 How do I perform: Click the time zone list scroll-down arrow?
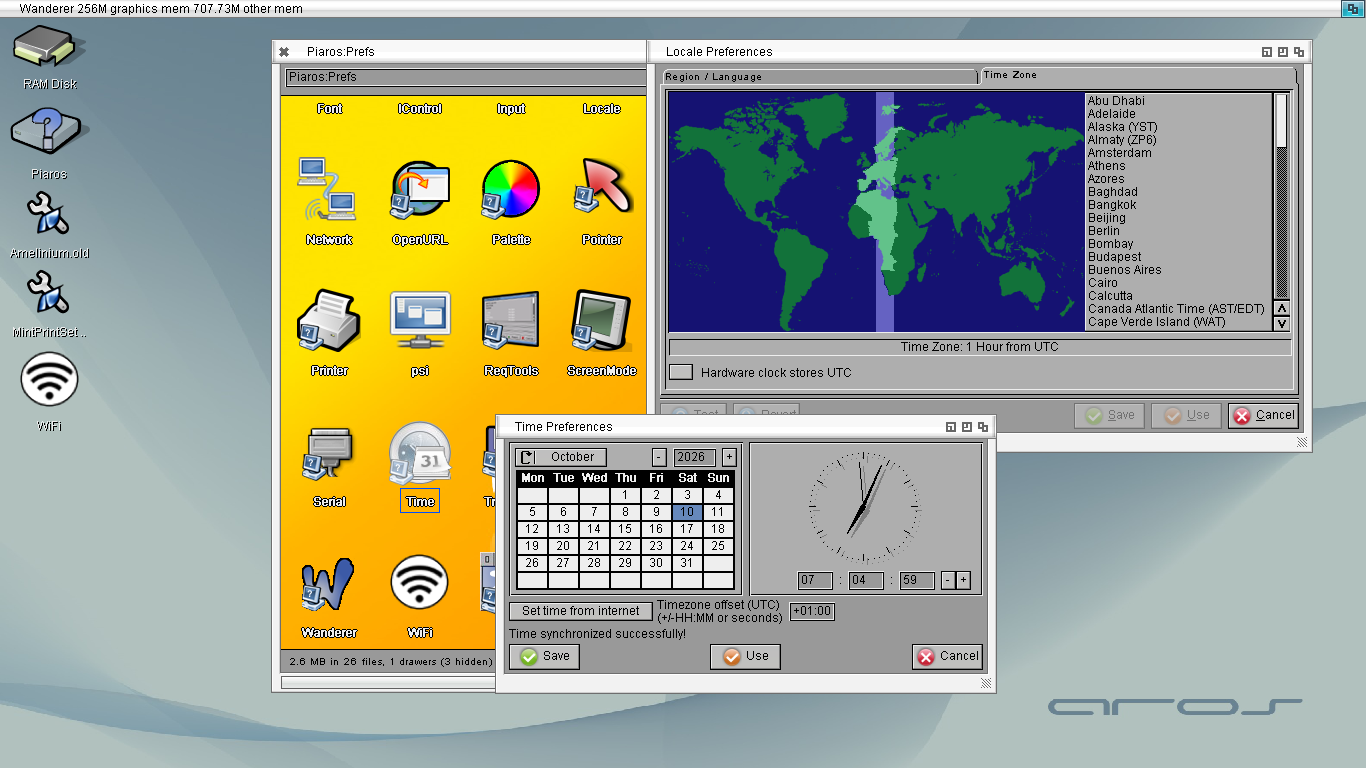(1282, 323)
